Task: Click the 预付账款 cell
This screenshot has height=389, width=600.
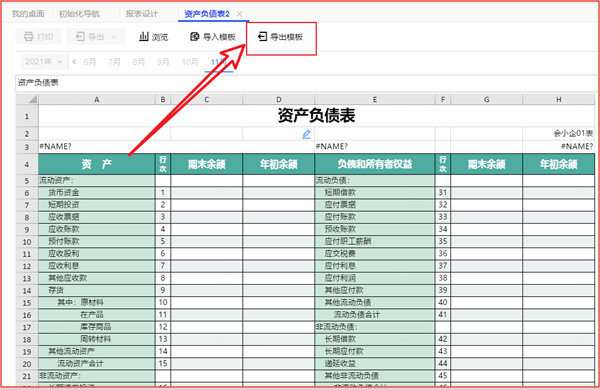Action: pos(97,241)
